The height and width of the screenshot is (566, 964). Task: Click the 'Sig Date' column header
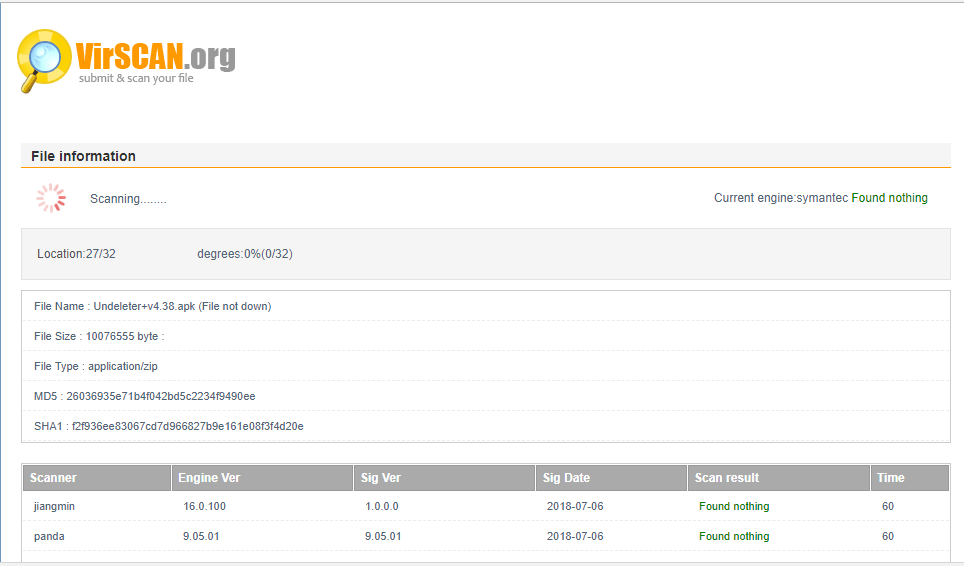tap(611, 478)
